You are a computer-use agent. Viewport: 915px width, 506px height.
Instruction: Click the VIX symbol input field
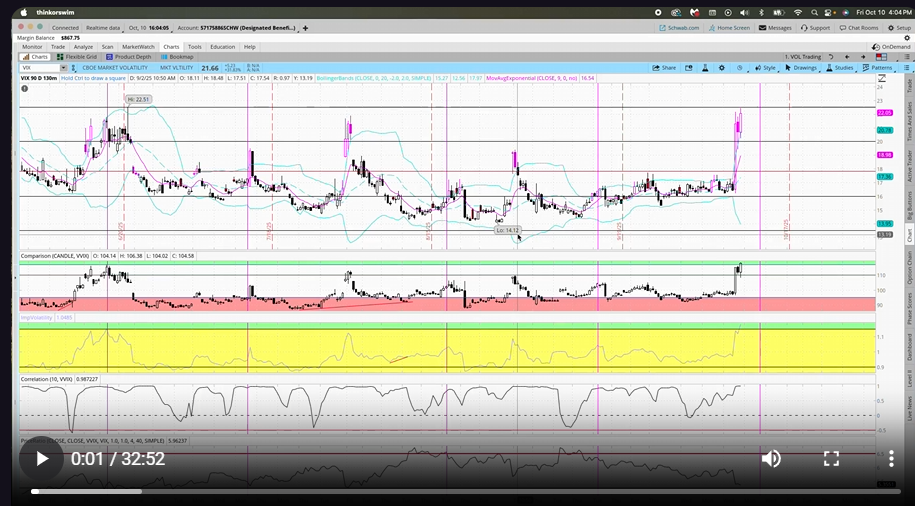(40, 68)
